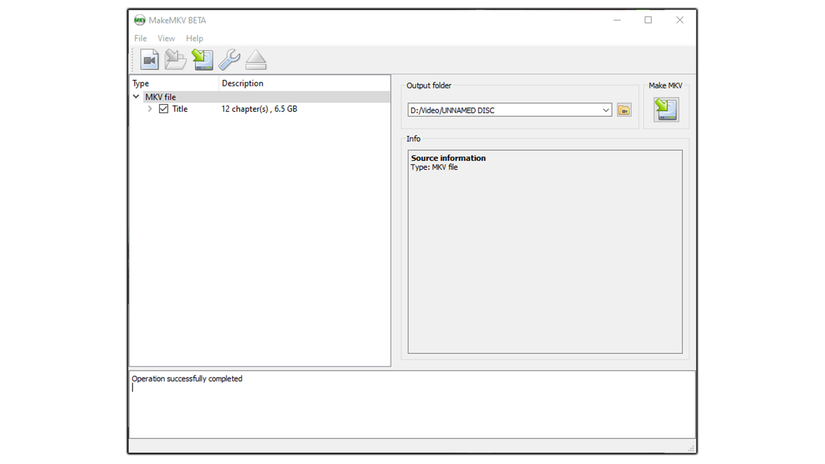825x464 pixels.
Task: Maximize the MakeMKV window
Action: pos(648,20)
